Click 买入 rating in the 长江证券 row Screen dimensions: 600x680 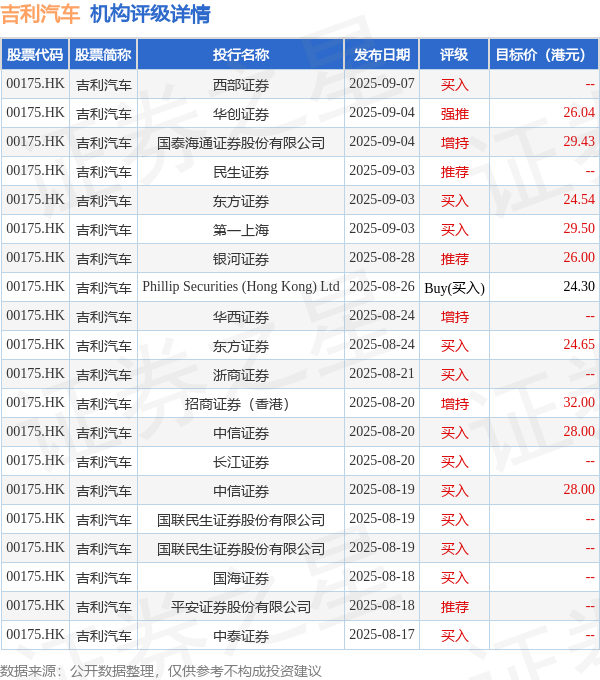point(454,462)
